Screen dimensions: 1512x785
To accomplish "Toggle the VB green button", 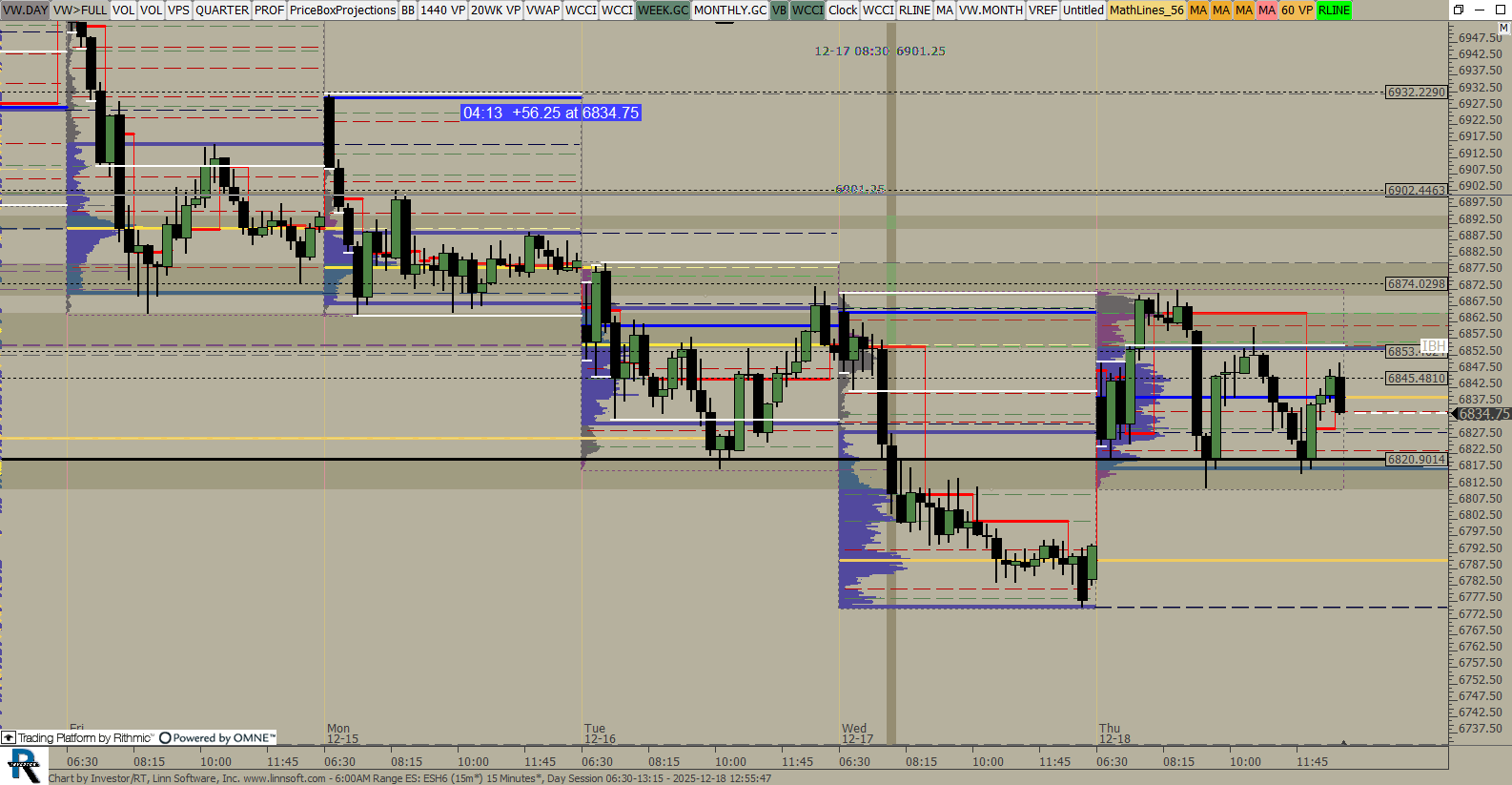I will 779,10.
